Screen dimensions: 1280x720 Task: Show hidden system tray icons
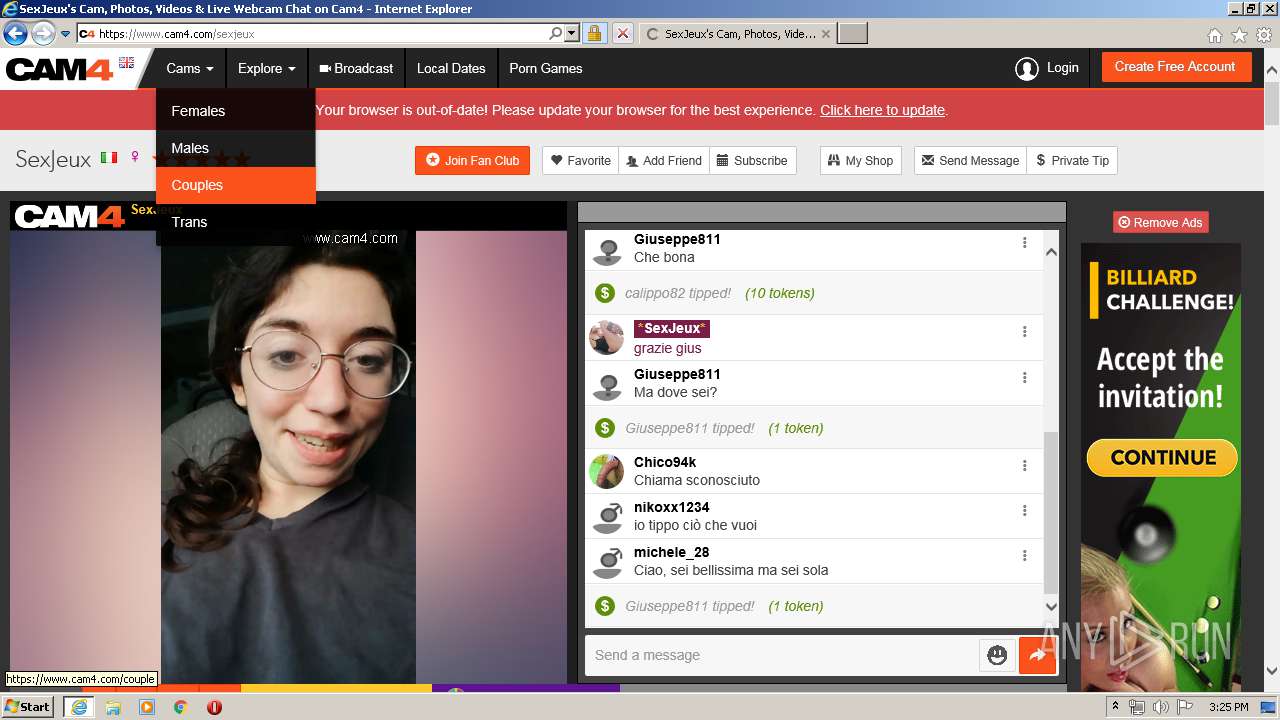coord(1116,707)
